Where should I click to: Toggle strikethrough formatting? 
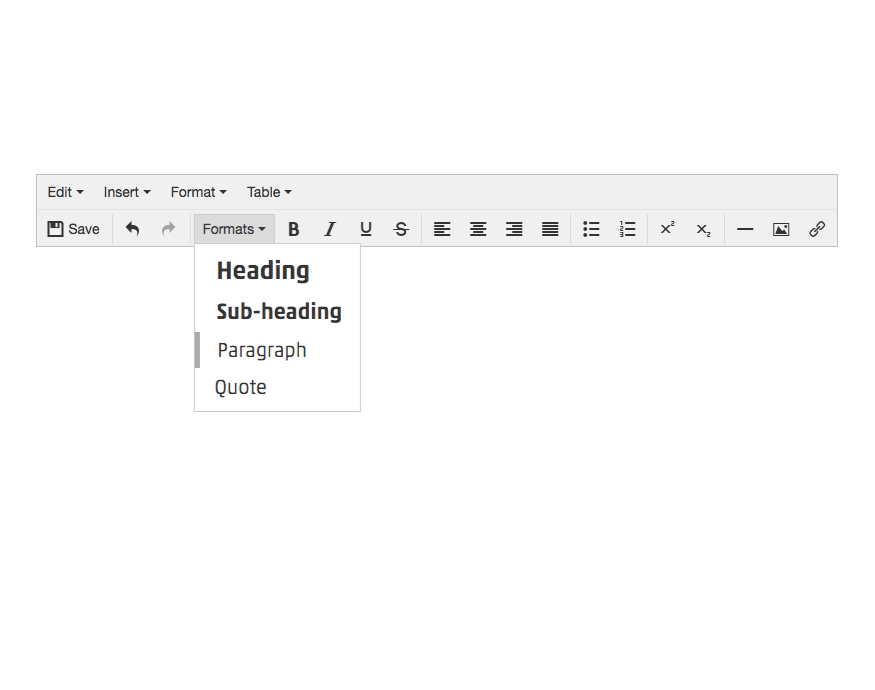(x=401, y=229)
